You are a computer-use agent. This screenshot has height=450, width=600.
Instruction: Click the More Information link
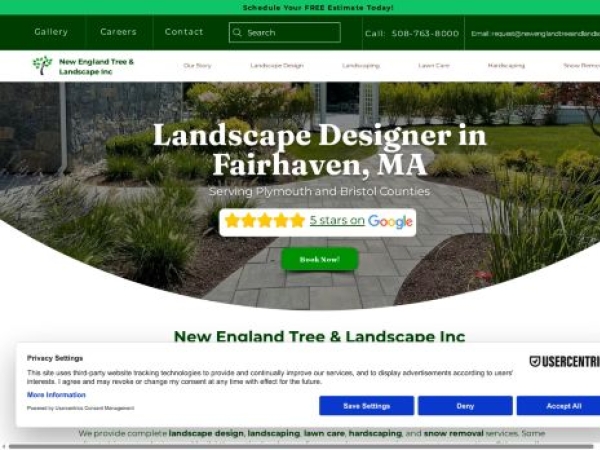pos(56,395)
